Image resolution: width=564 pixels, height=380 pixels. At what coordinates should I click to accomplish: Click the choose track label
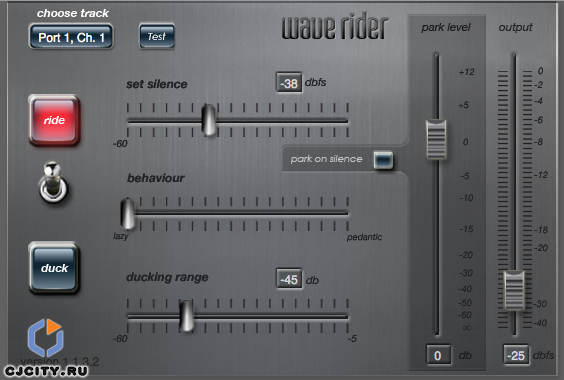[73, 13]
